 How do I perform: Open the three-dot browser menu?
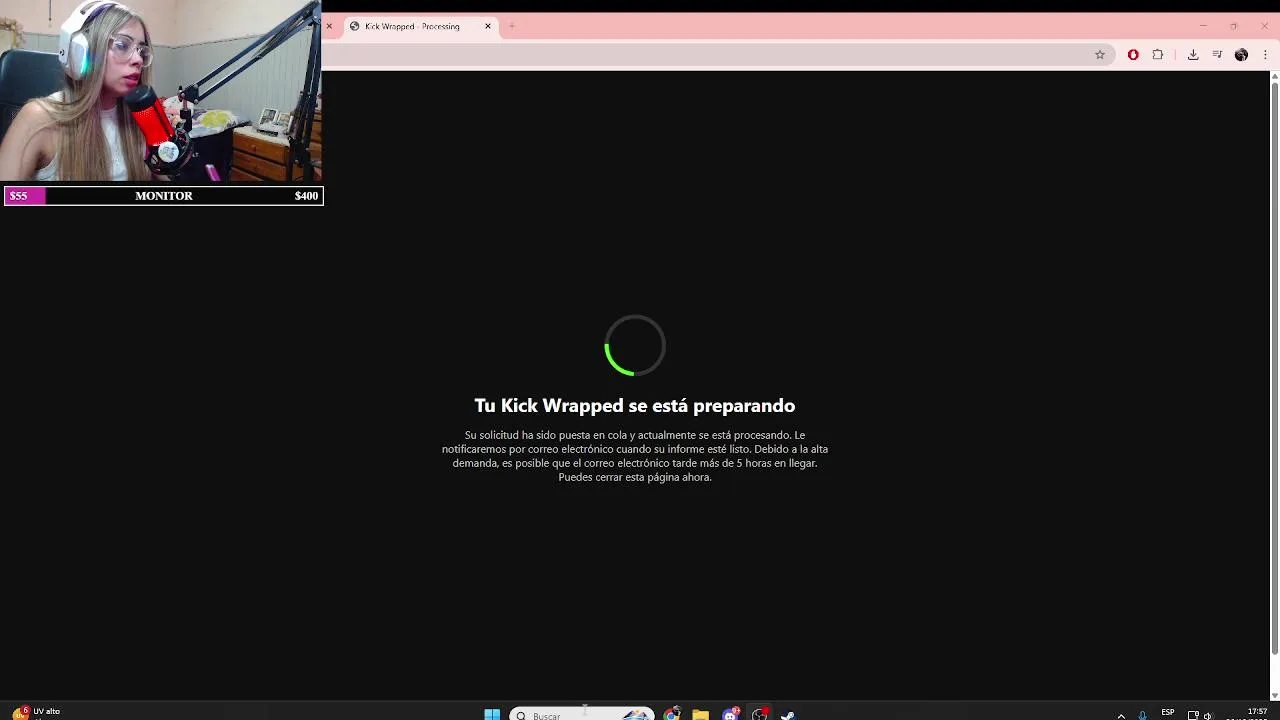point(1265,55)
